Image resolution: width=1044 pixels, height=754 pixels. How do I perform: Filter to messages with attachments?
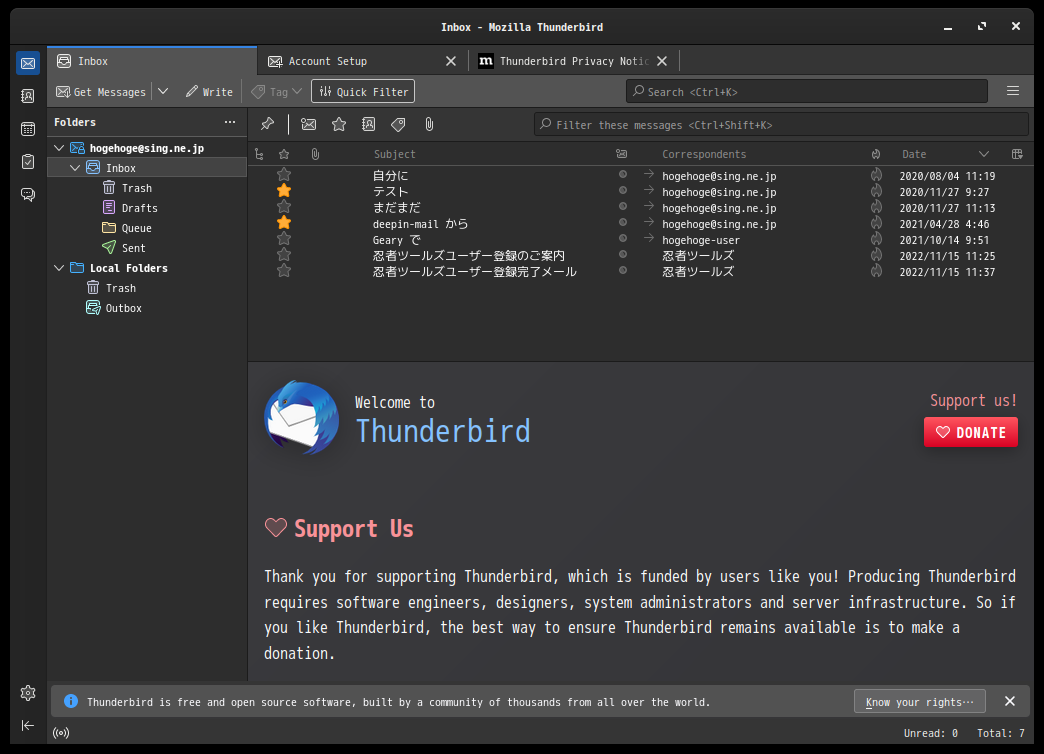[429, 124]
